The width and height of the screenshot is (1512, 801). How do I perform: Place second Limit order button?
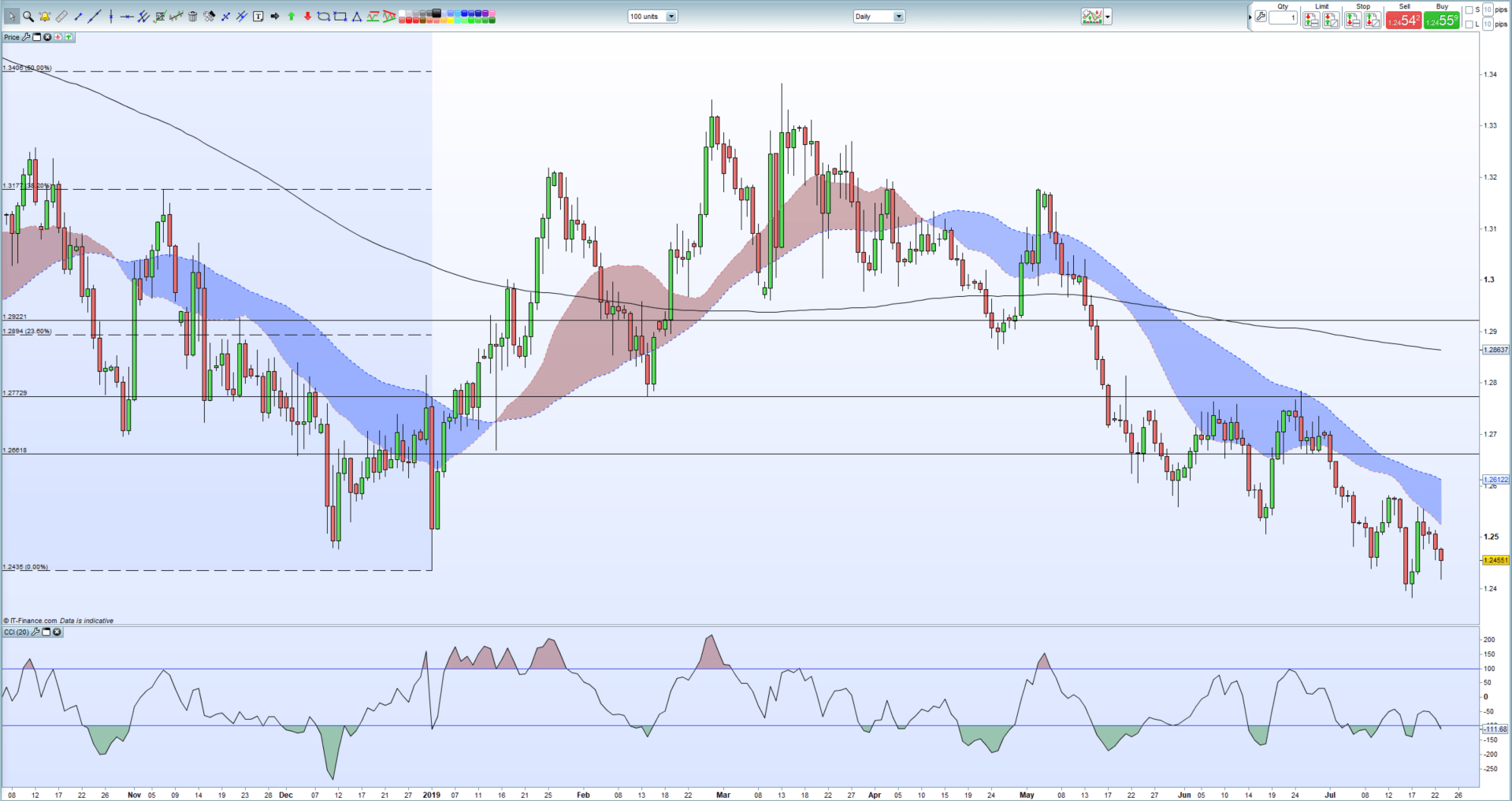tap(1331, 20)
